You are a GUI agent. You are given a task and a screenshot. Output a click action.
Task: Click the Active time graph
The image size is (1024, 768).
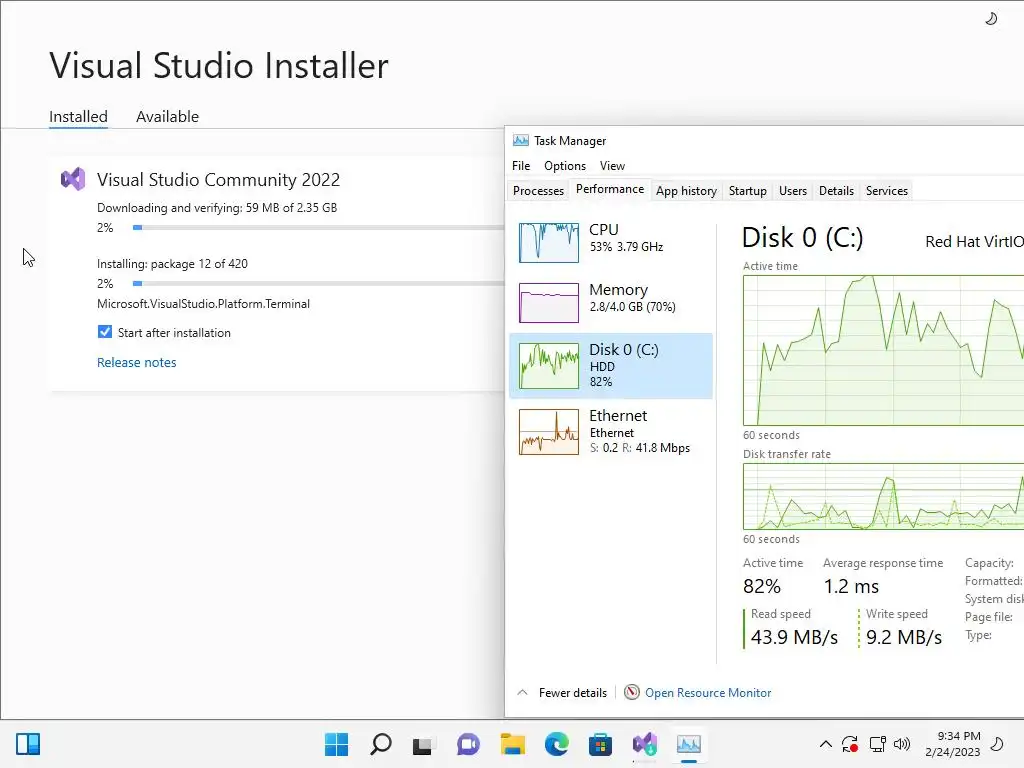click(x=883, y=350)
